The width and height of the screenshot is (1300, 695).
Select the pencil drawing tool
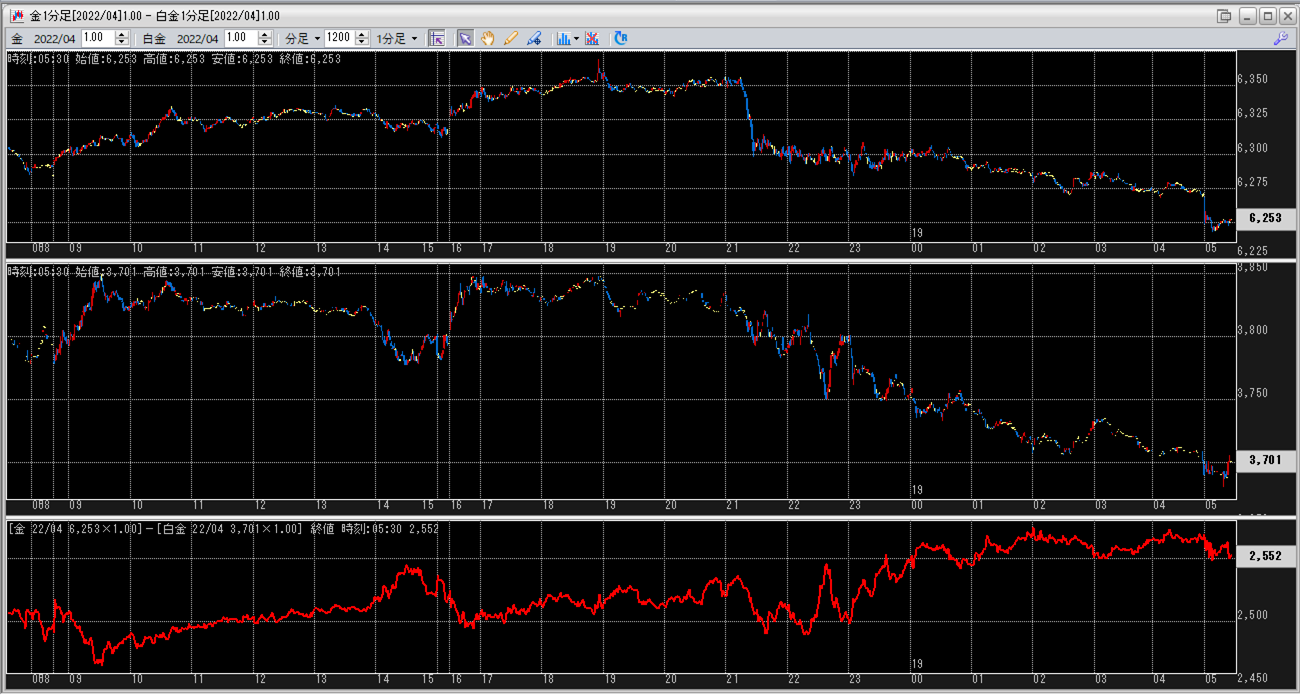pyautogui.click(x=511, y=38)
